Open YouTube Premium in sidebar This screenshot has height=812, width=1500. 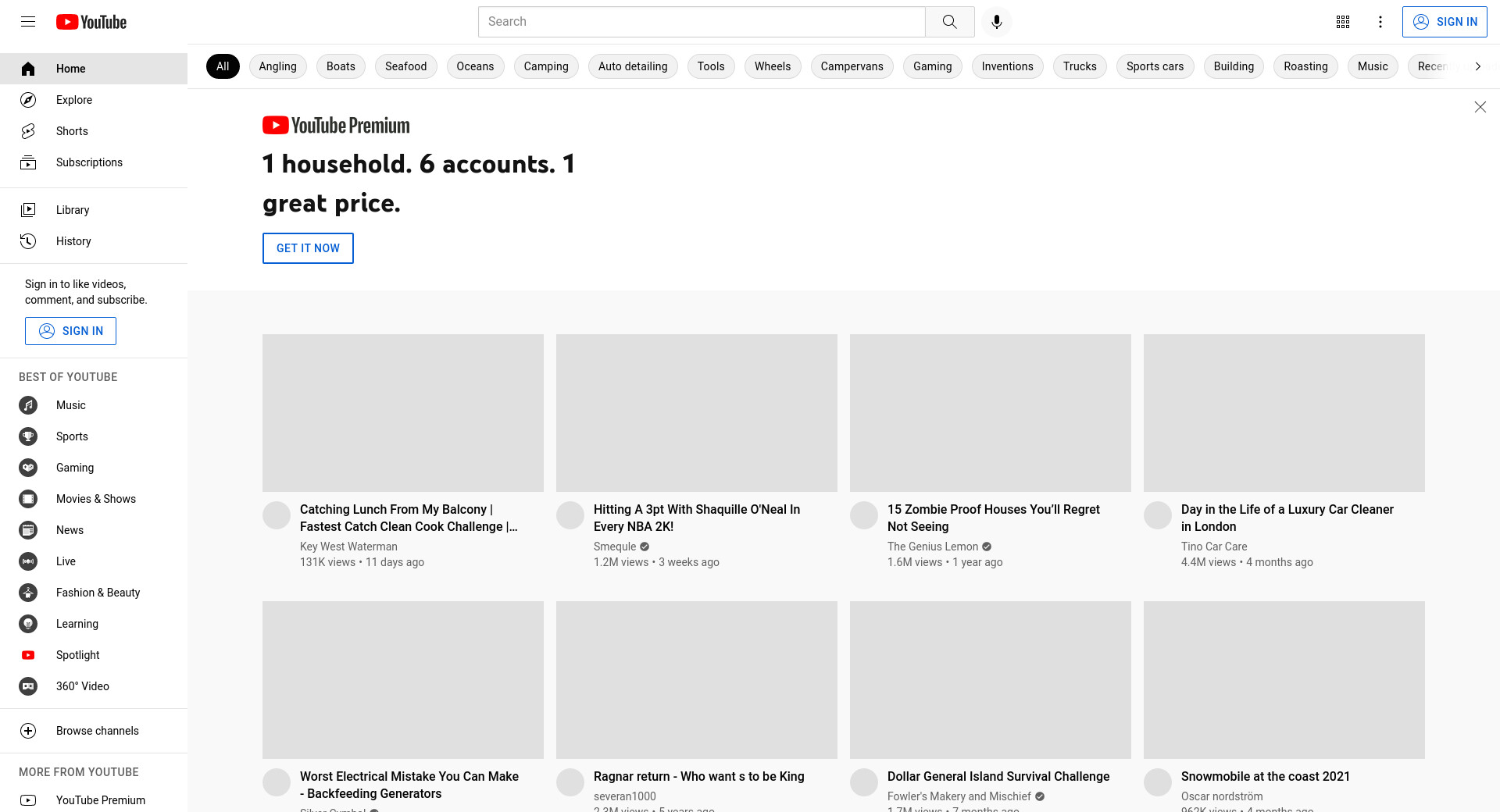(x=94, y=800)
